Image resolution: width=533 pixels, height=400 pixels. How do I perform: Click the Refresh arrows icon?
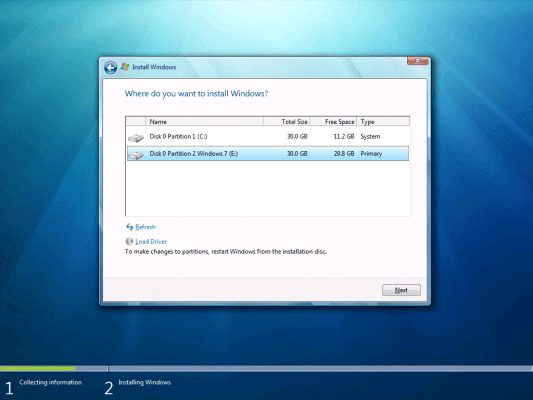click(130, 227)
